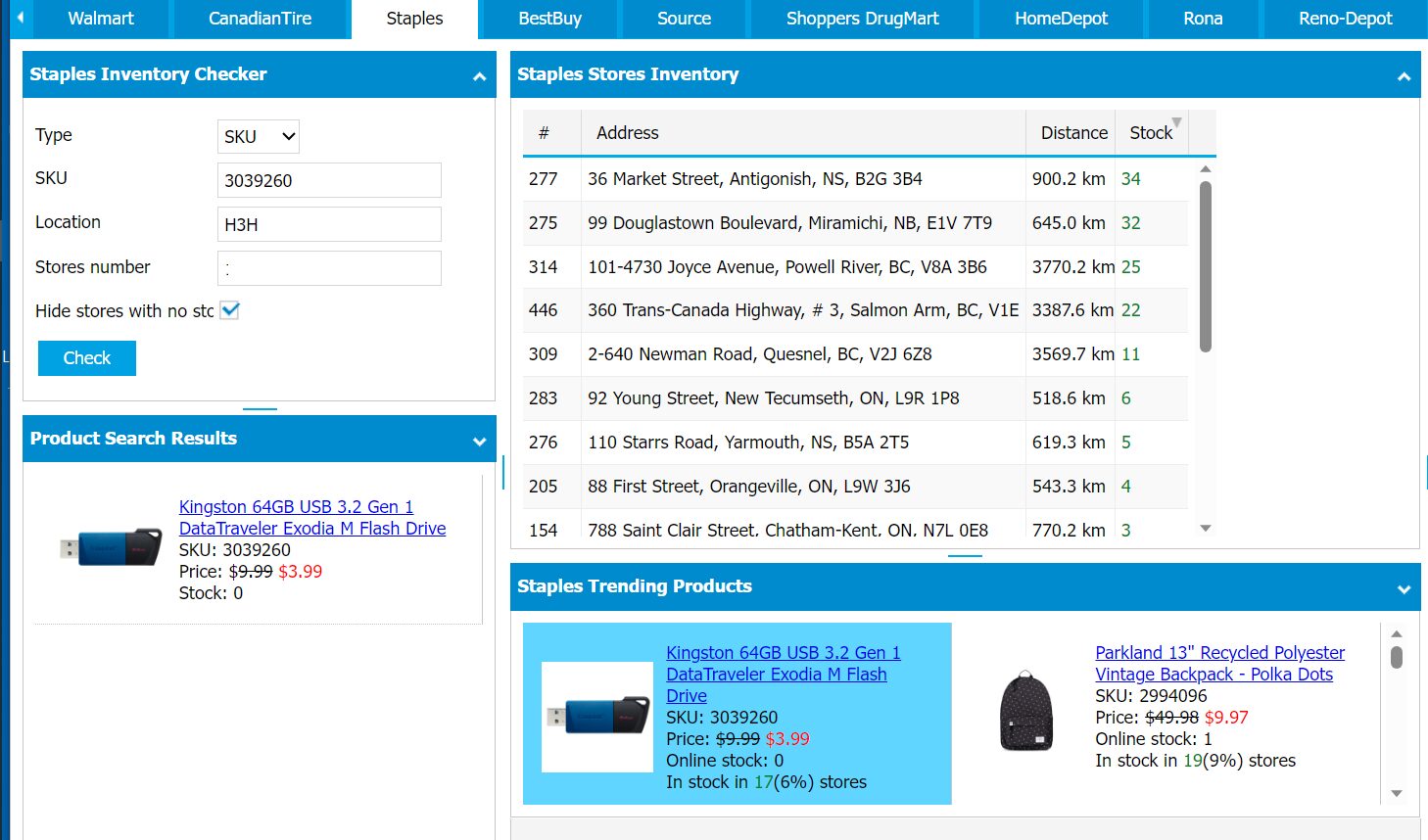The height and width of the screenshot is (840, 1428).
Task: Click flash drive thumbnail in search results
Action: (111, 548)
